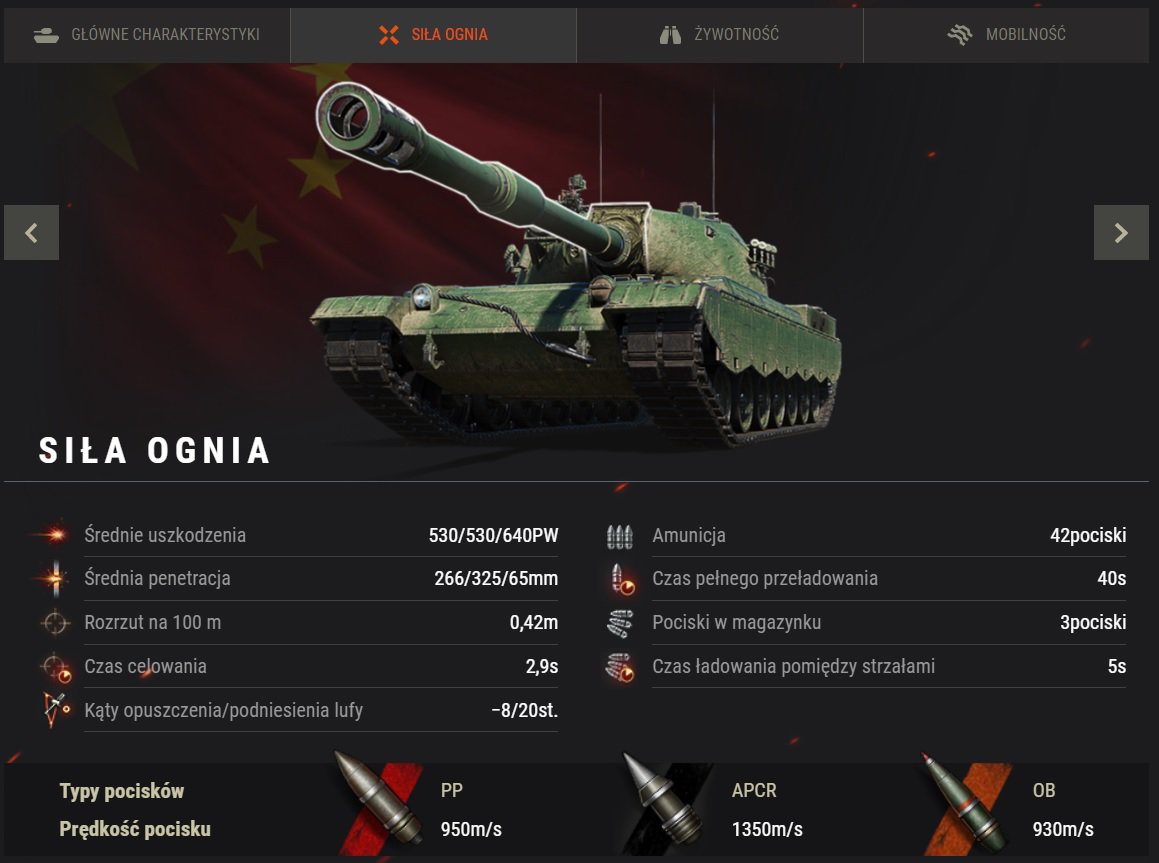Click the Amunicja shells icon
This screenshot has width=1159, height=863.
coord(619,536)
